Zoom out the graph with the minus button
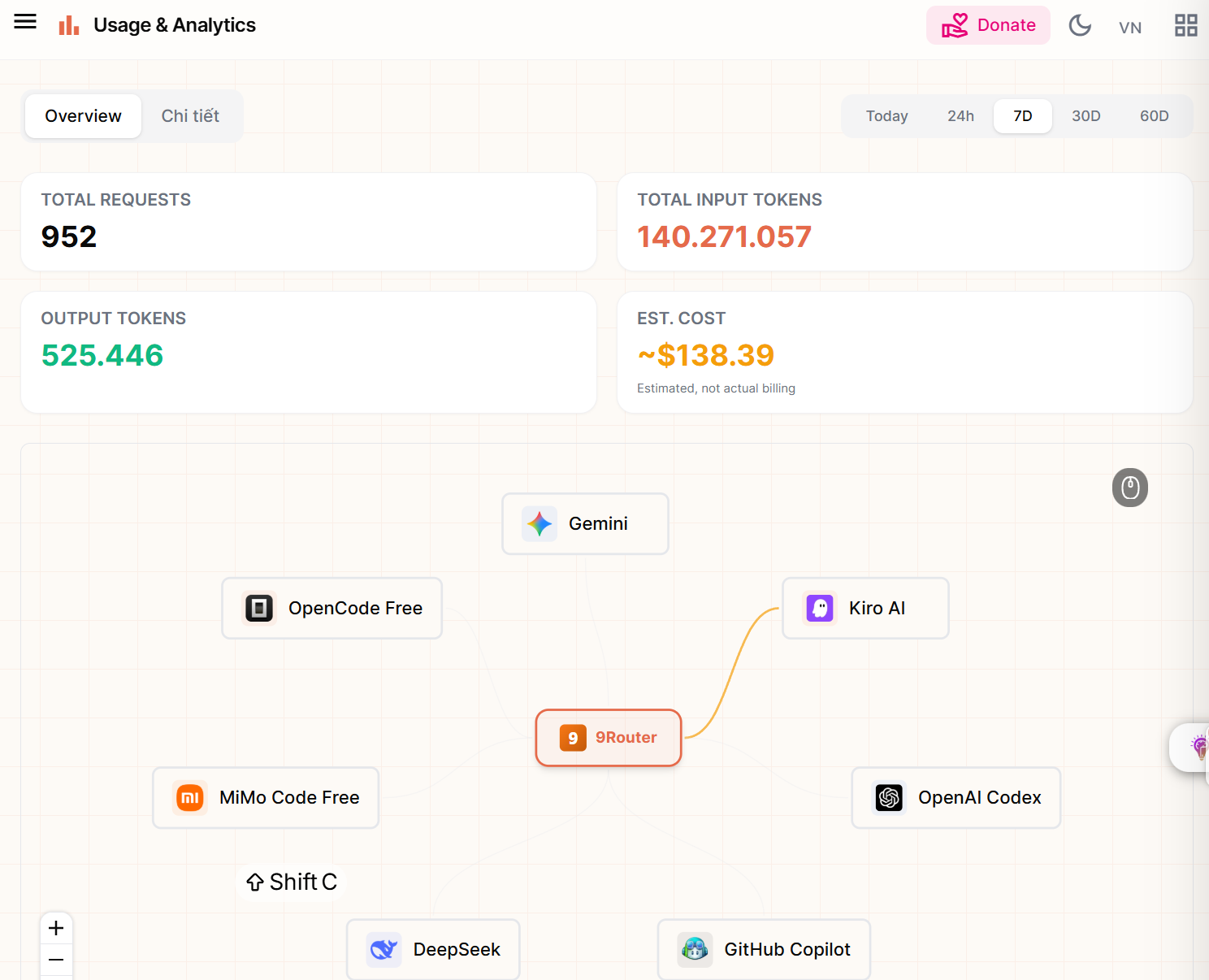 56,960
